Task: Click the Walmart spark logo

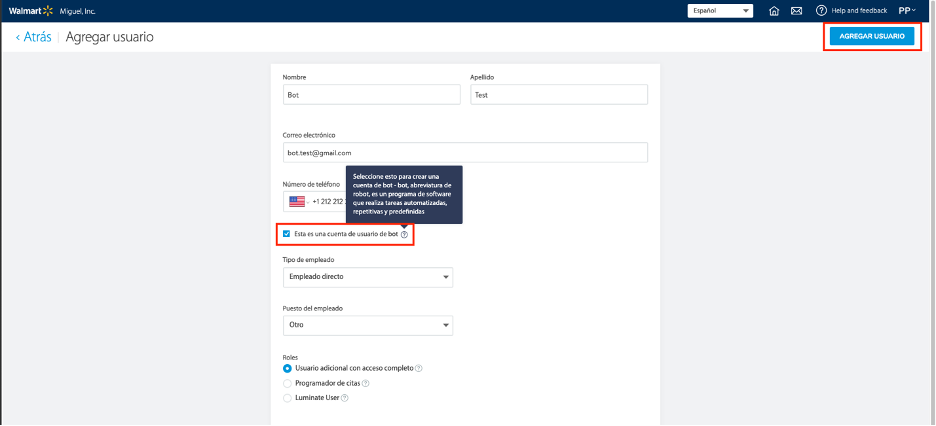Action: click(46, 10)
